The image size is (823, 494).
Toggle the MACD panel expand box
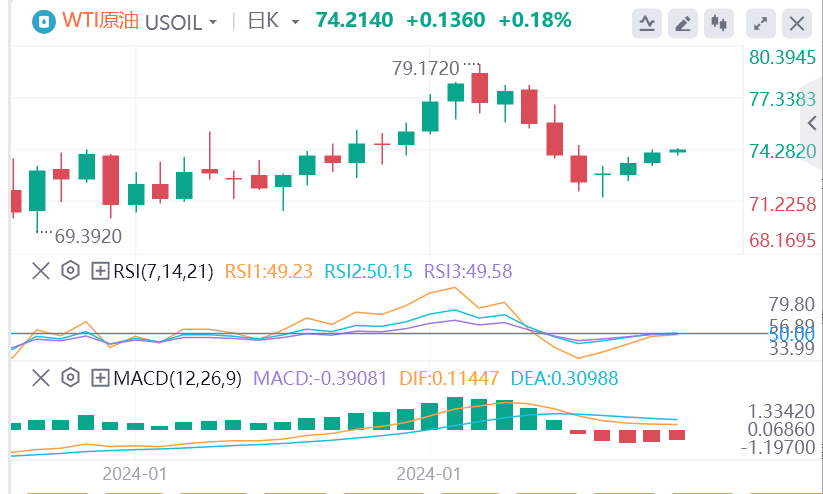100,378
